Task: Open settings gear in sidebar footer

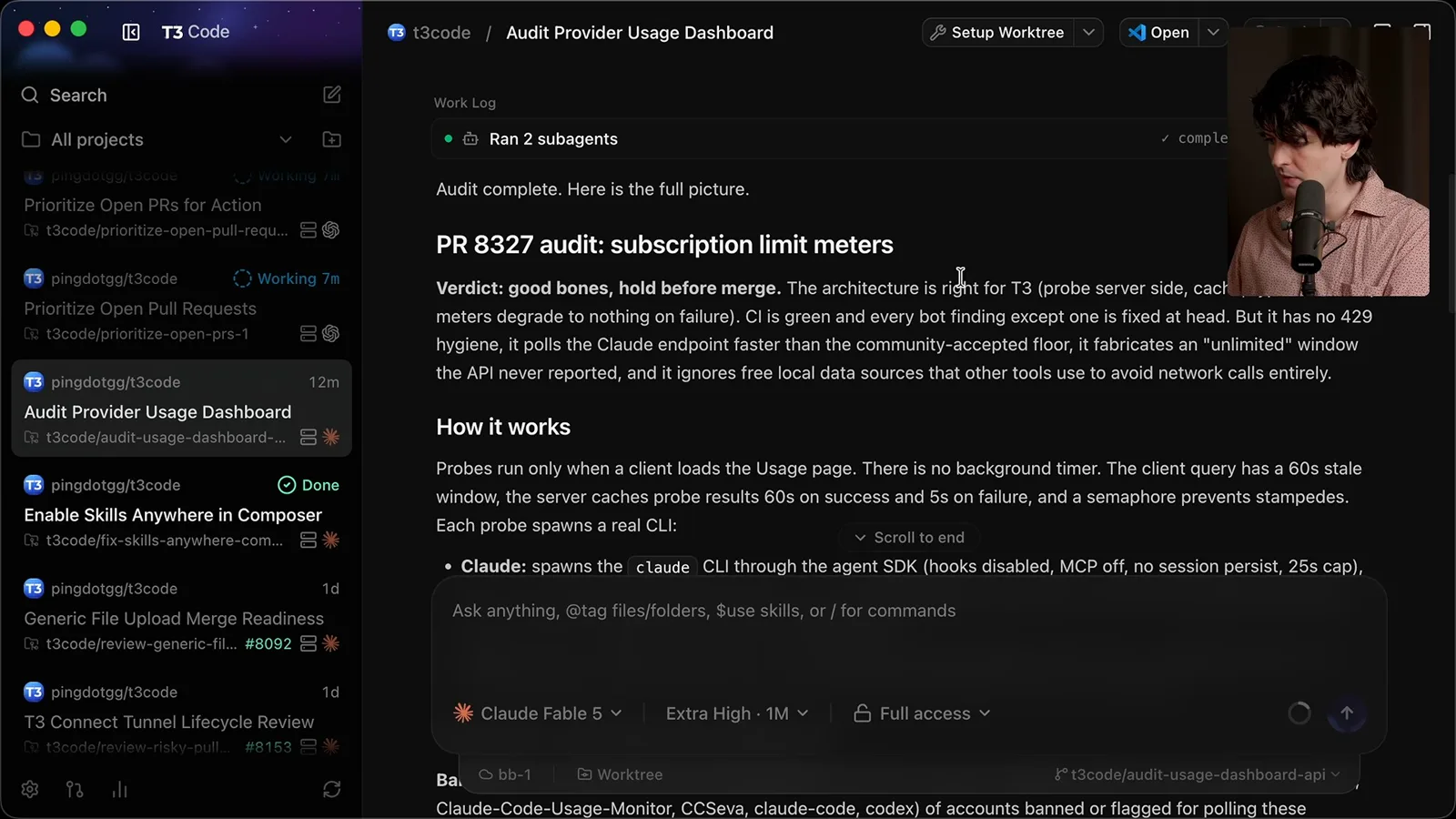Action: pos(30,789)
